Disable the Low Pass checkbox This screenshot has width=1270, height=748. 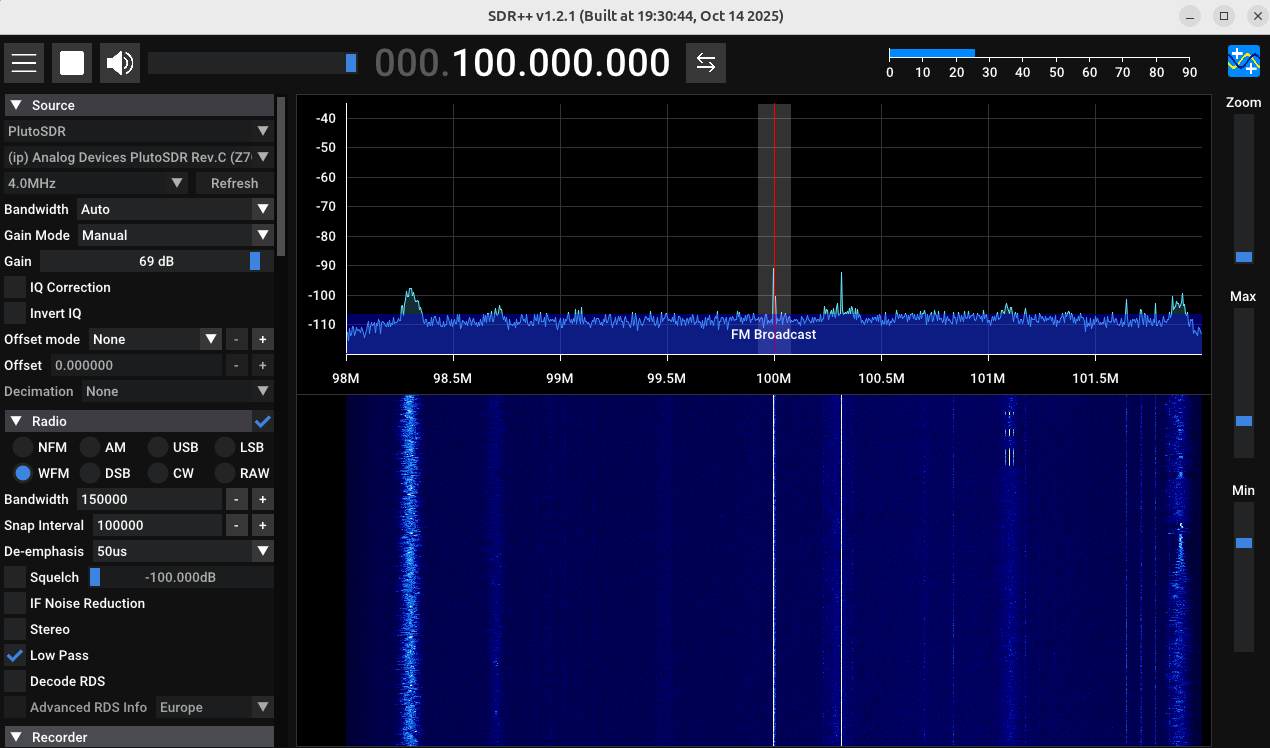click(15, 655)
